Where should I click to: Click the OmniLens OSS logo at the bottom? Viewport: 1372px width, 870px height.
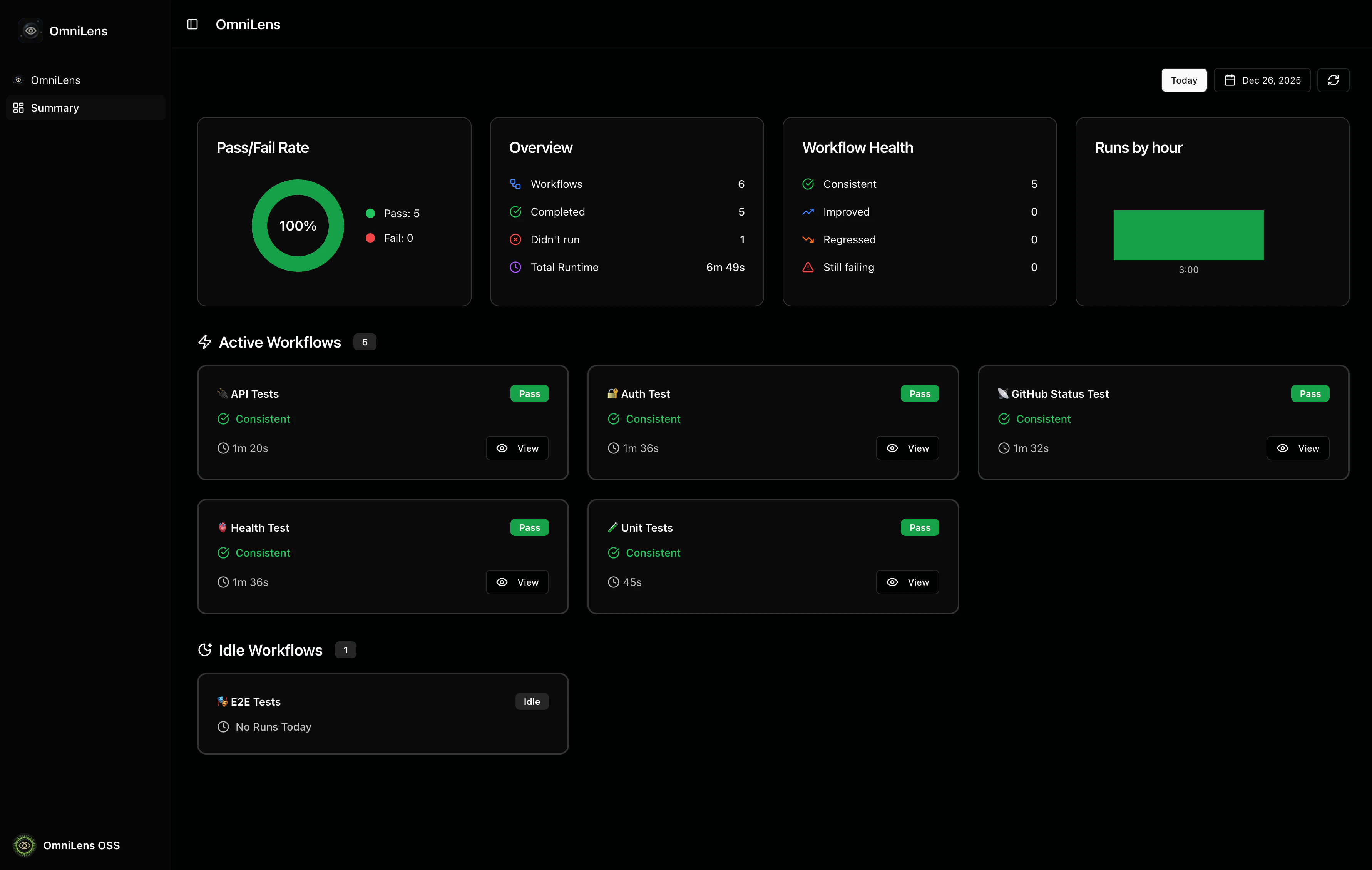click(x=24, y=845)
